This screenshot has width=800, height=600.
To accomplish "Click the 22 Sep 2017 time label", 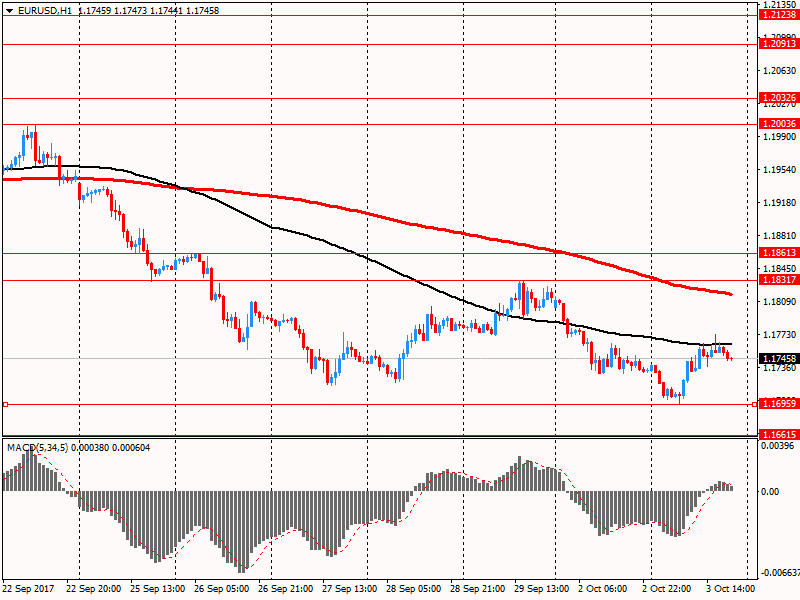I will coord(29,589).
